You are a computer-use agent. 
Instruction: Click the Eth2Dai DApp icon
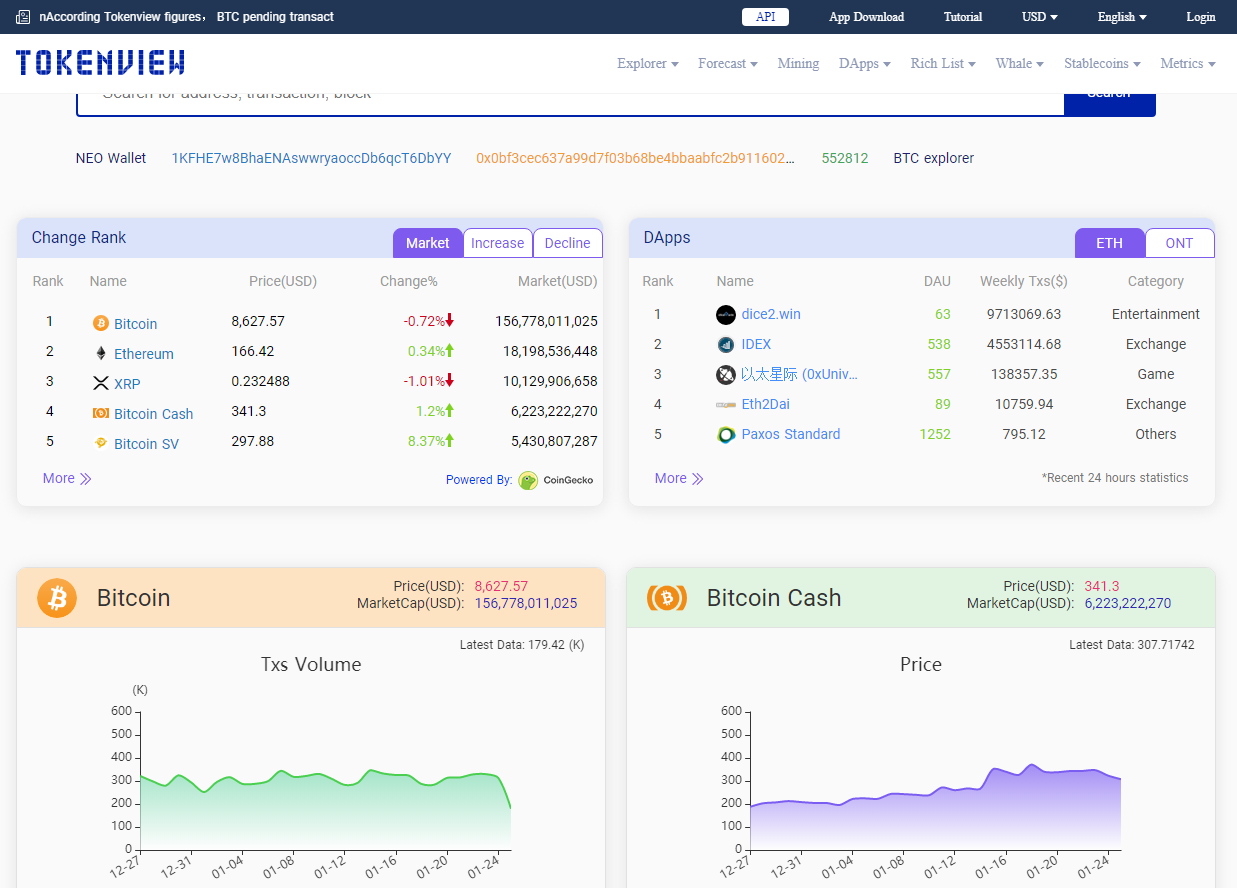(726, 404)
